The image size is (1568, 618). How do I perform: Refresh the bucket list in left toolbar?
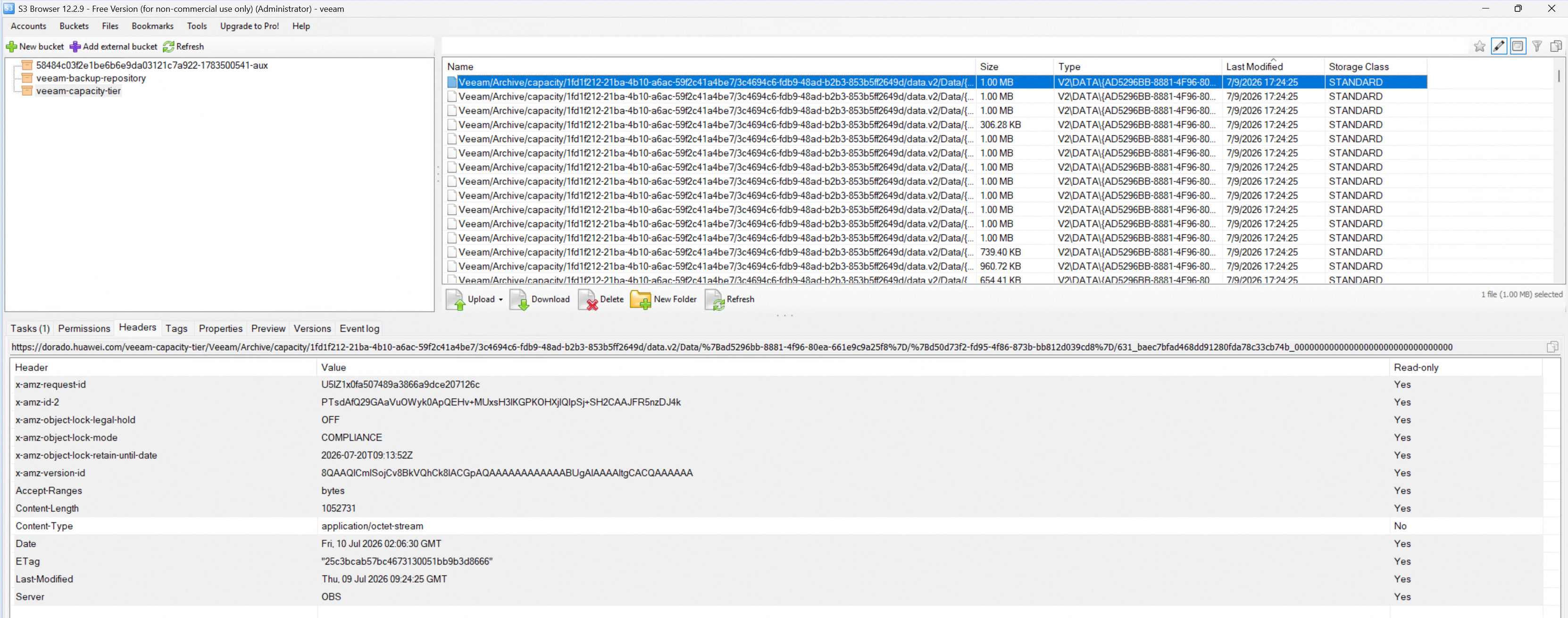[x=184, y=47]
